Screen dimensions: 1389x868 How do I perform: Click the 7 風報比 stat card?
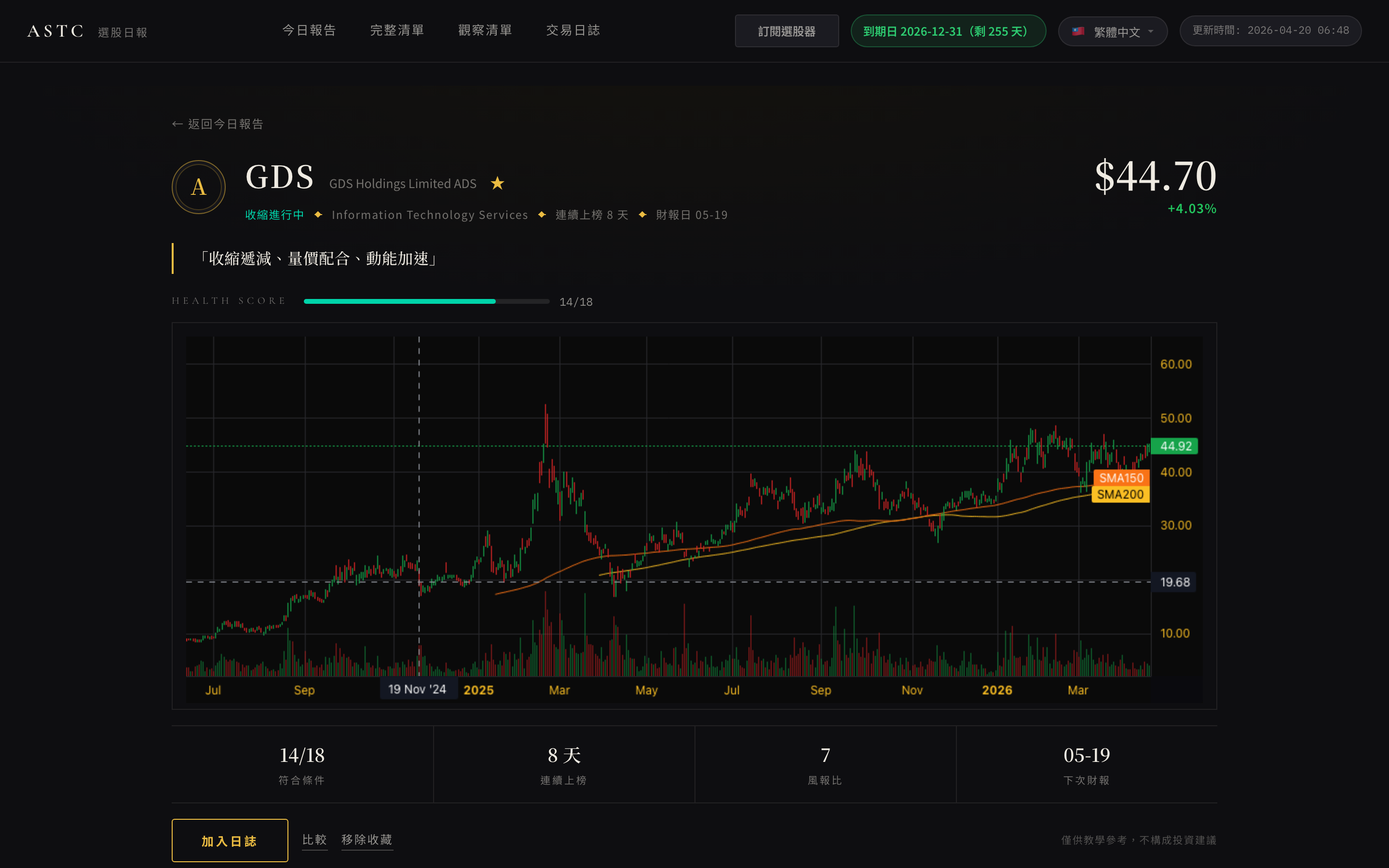pos(825,765)
